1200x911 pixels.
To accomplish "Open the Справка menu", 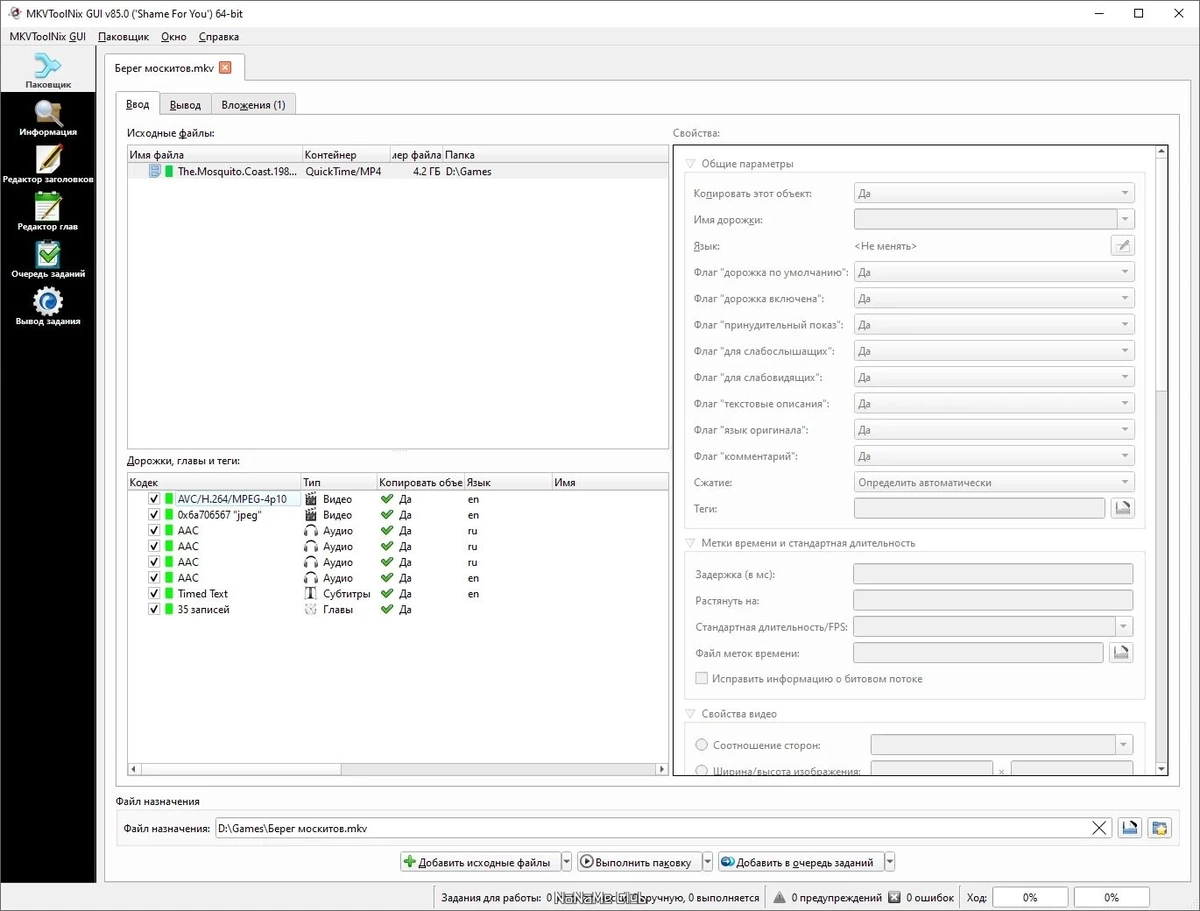I will pyautogui.click(x=219, y=37).
